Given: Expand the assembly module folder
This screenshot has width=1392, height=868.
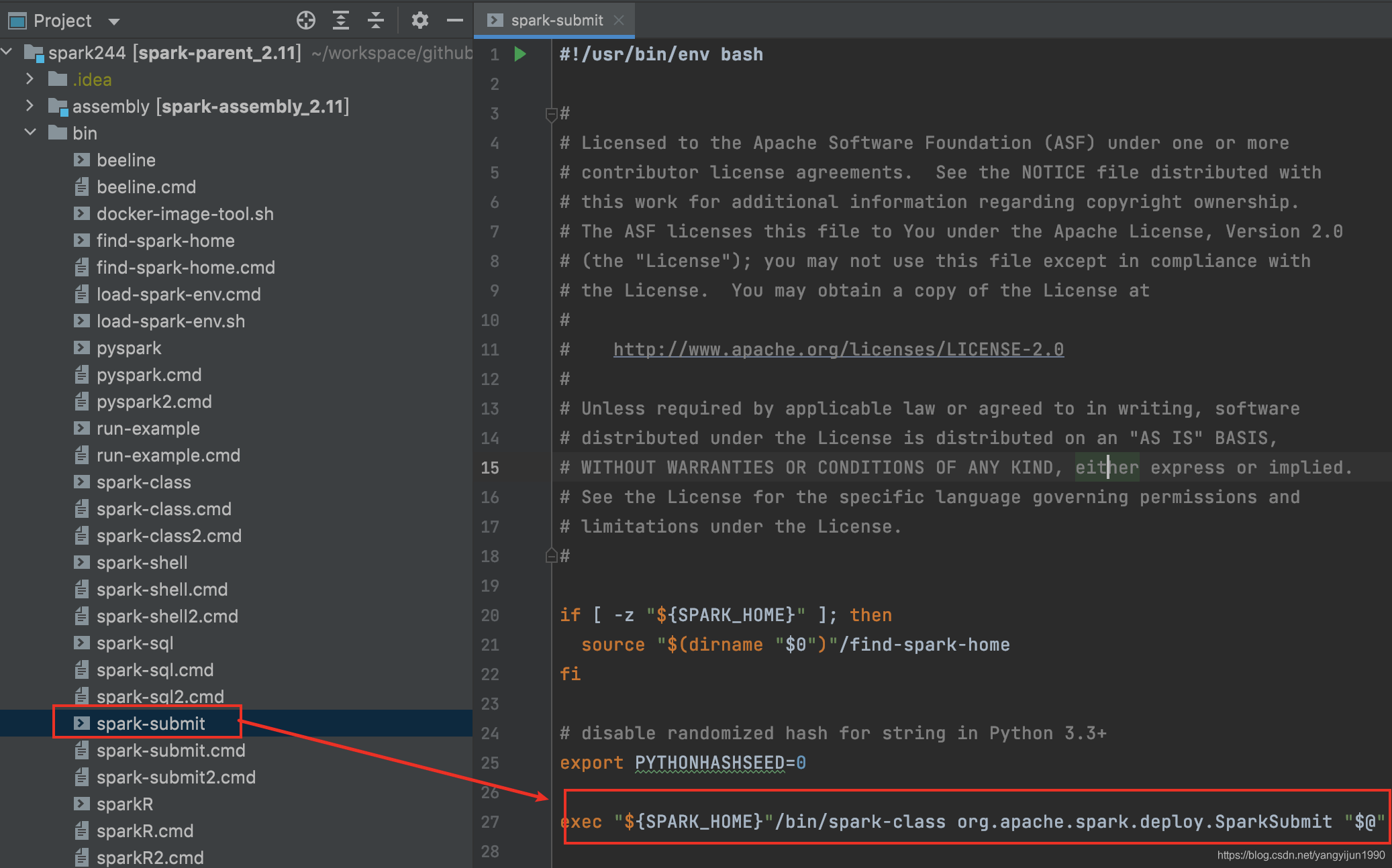Looking at the screenshot, I should 30,106.
